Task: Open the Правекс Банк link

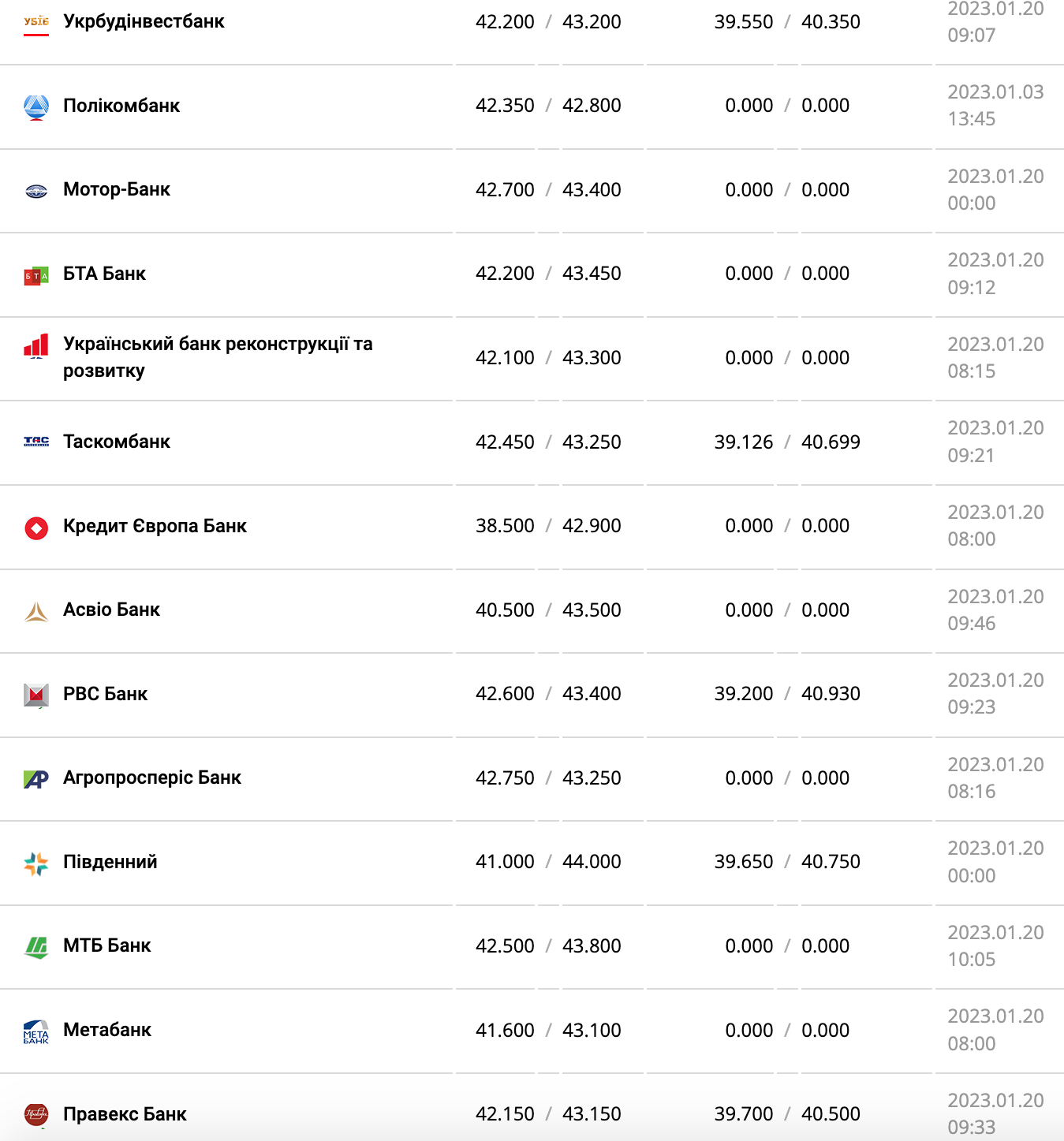Action: click(x=125, y=1114)
